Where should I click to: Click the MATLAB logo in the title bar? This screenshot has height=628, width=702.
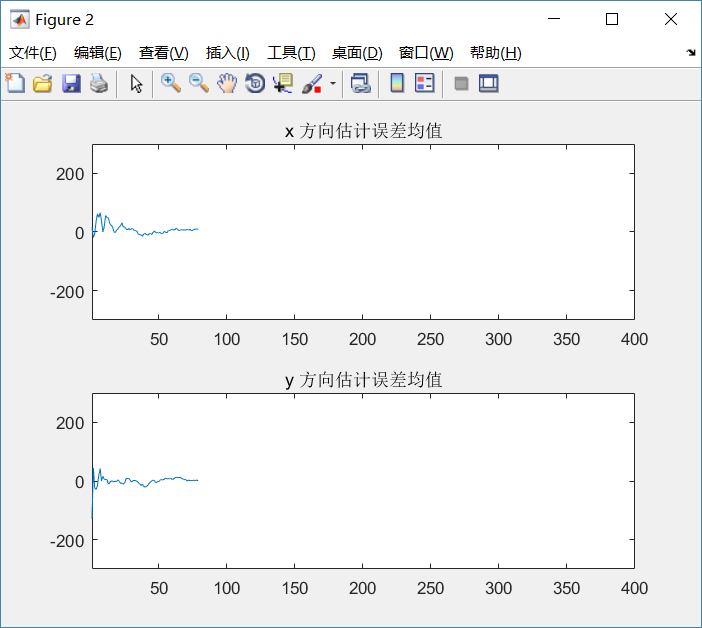tap(20, 19)
